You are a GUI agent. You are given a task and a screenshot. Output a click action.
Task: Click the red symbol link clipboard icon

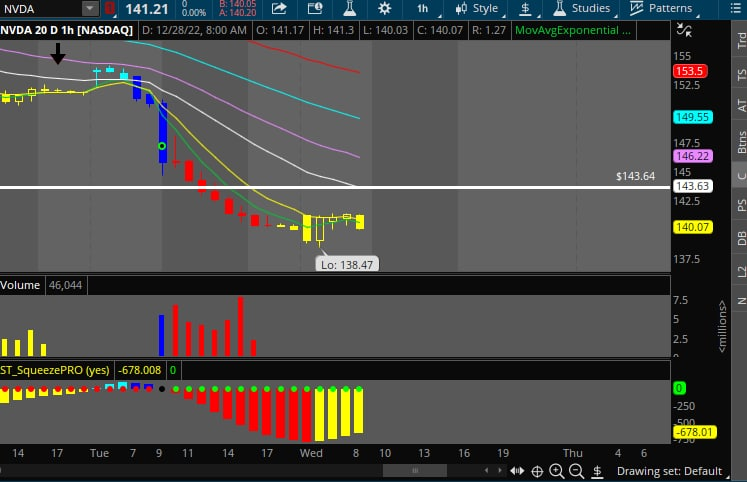coord(110,9)
